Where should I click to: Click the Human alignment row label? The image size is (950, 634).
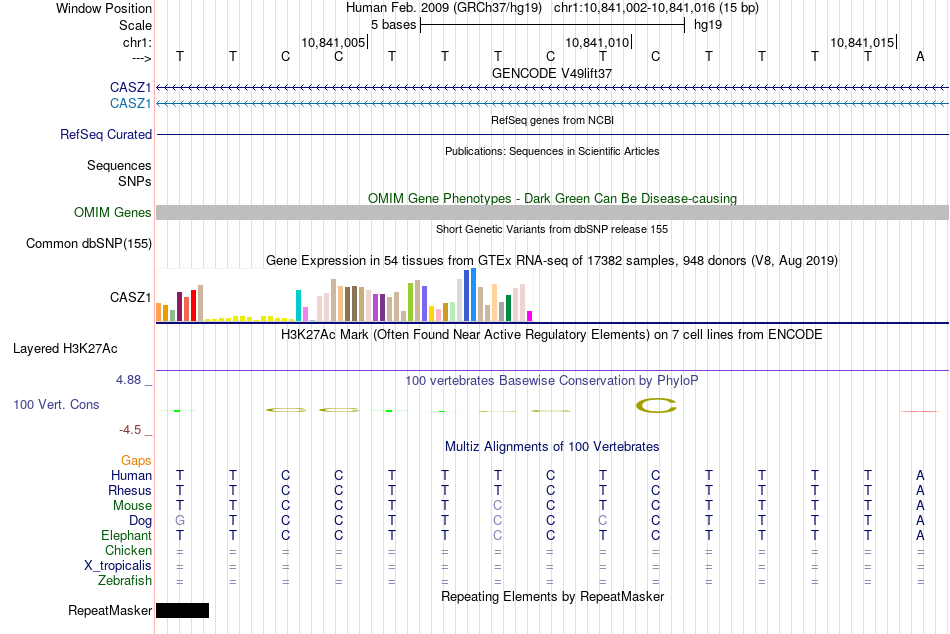[x=131, y=475]
